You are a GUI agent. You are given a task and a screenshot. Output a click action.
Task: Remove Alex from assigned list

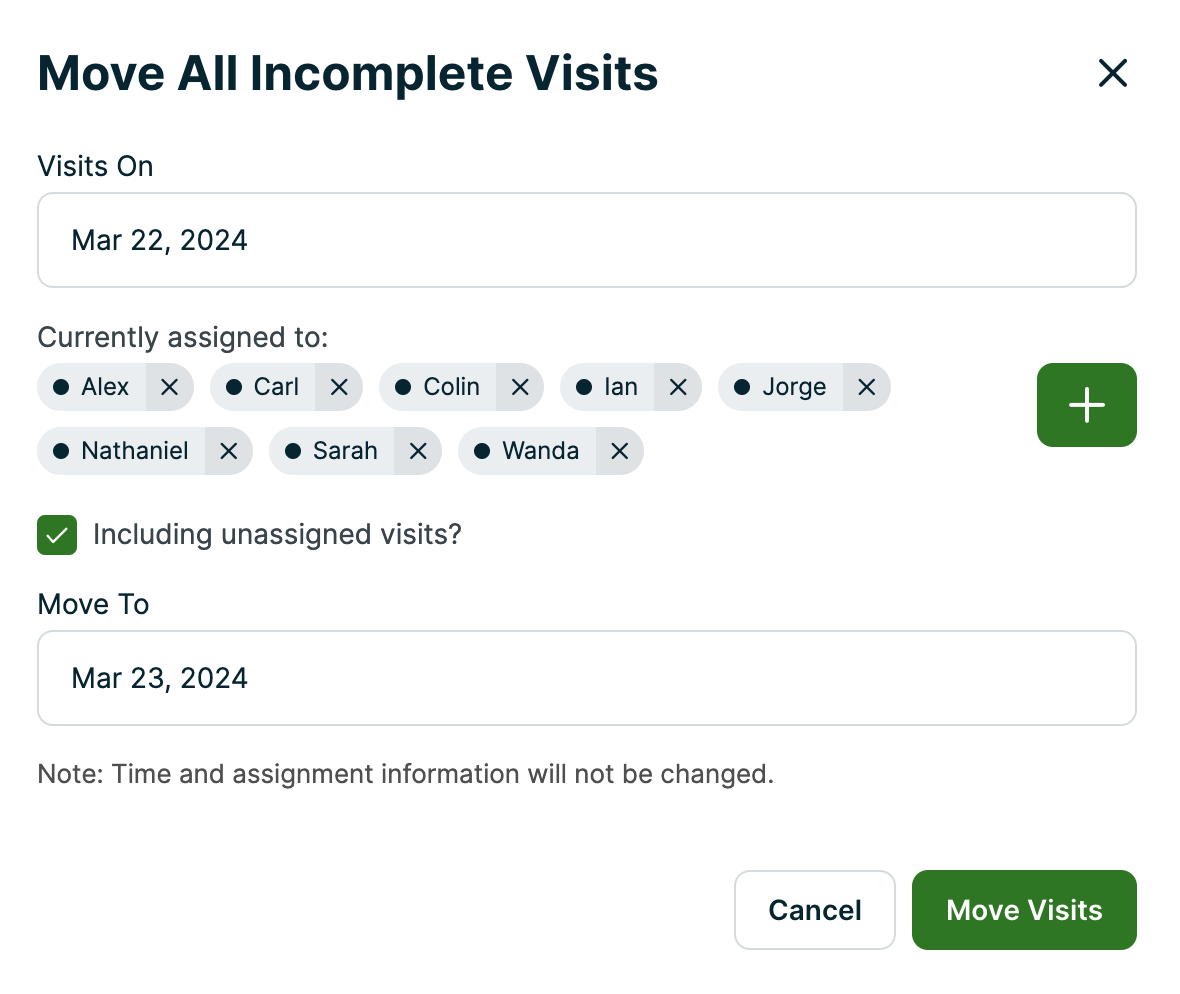[168, 387]
